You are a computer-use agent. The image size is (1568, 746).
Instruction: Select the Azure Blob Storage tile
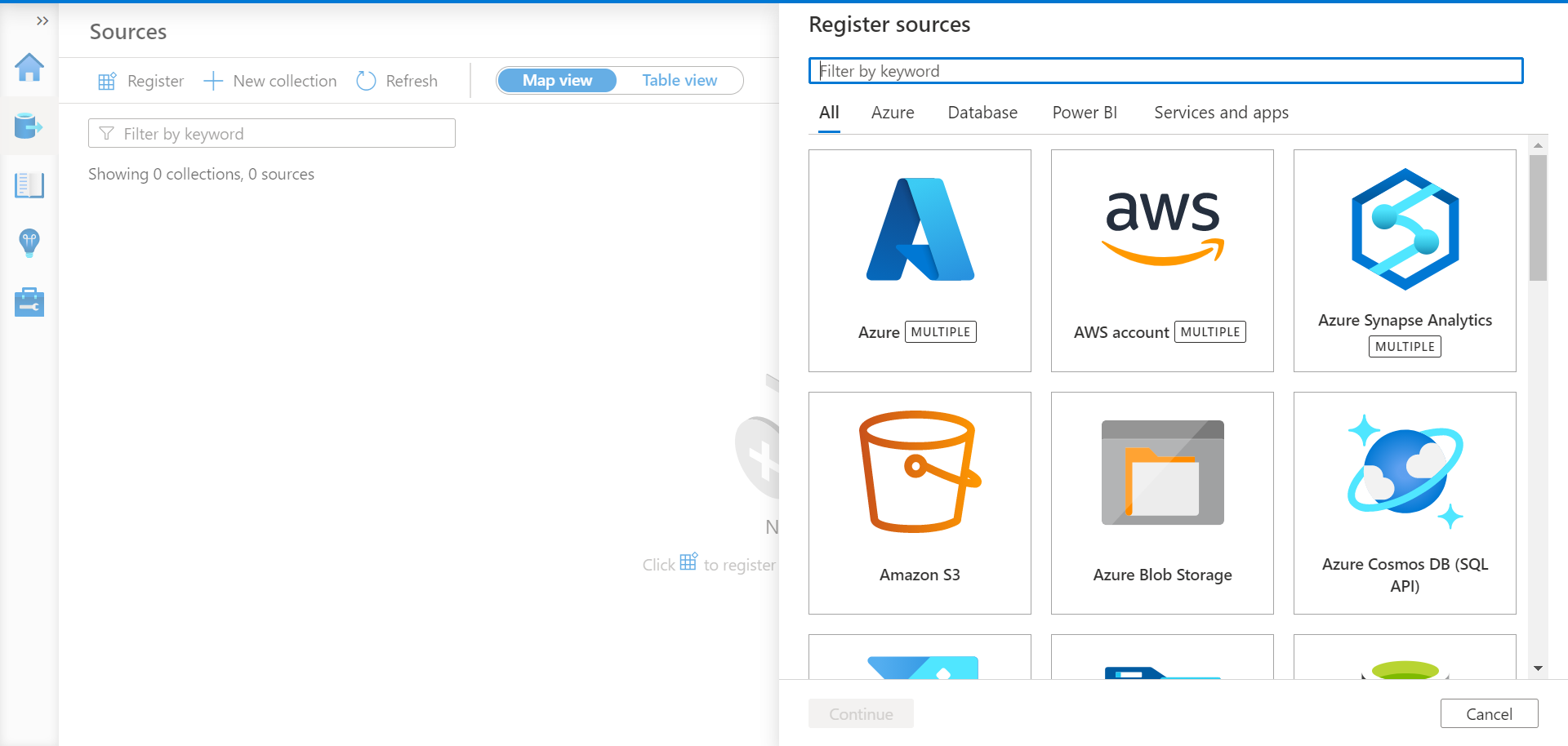[1162, 503]
